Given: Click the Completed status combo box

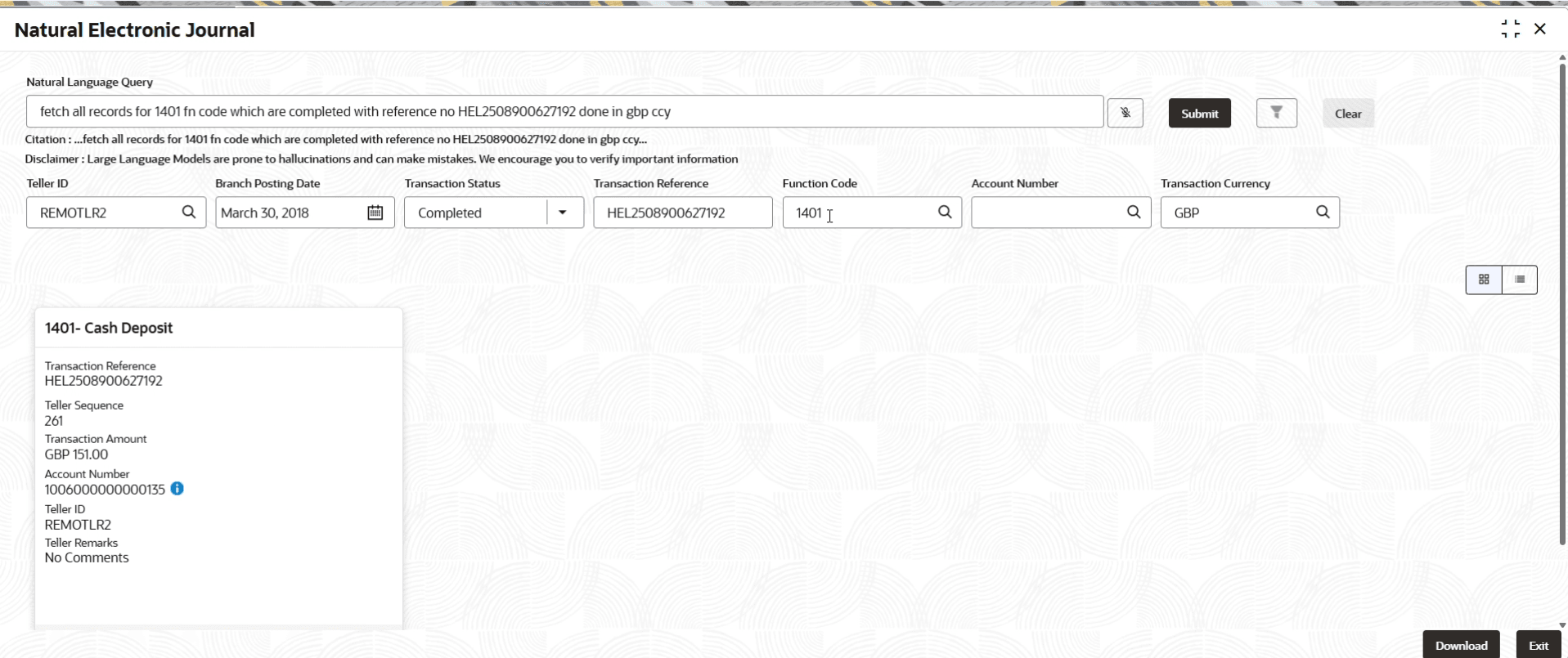Looking at the screenshot, I should (493, 213).
